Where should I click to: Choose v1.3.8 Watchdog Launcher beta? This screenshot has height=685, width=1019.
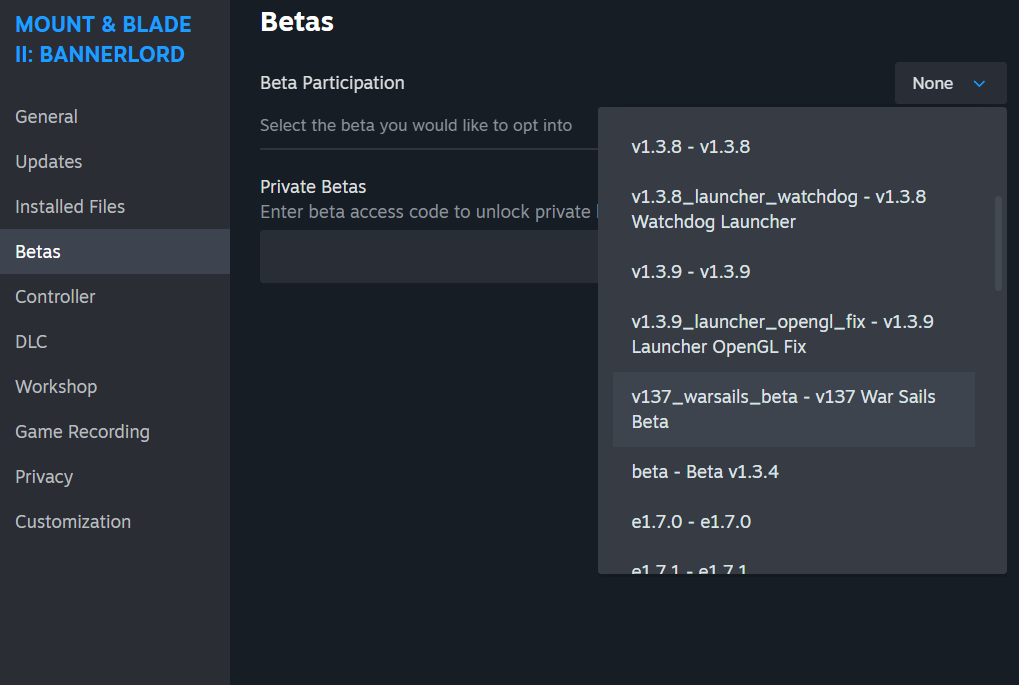tap(779, 209)
